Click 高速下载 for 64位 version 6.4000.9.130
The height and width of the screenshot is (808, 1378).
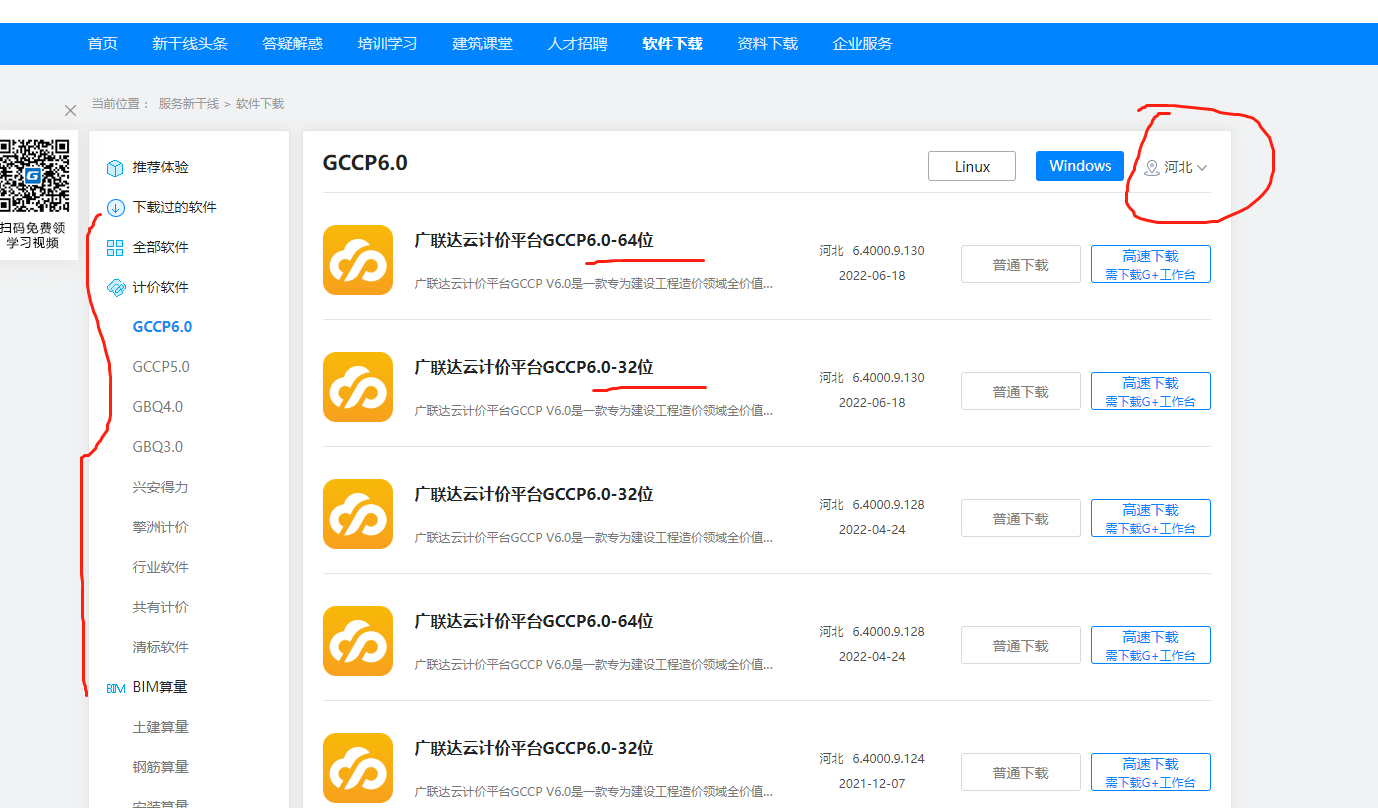coord(1151,265)
